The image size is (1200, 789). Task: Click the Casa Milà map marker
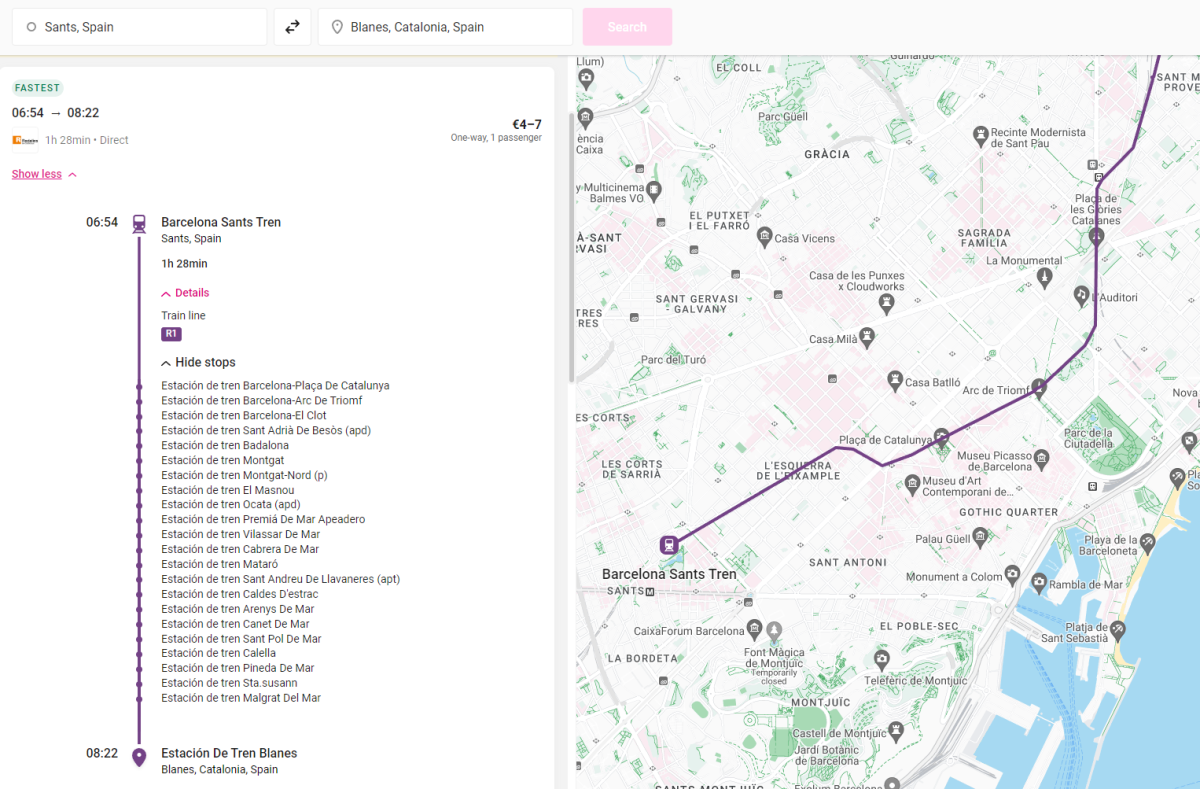click(x=867, y=338)
